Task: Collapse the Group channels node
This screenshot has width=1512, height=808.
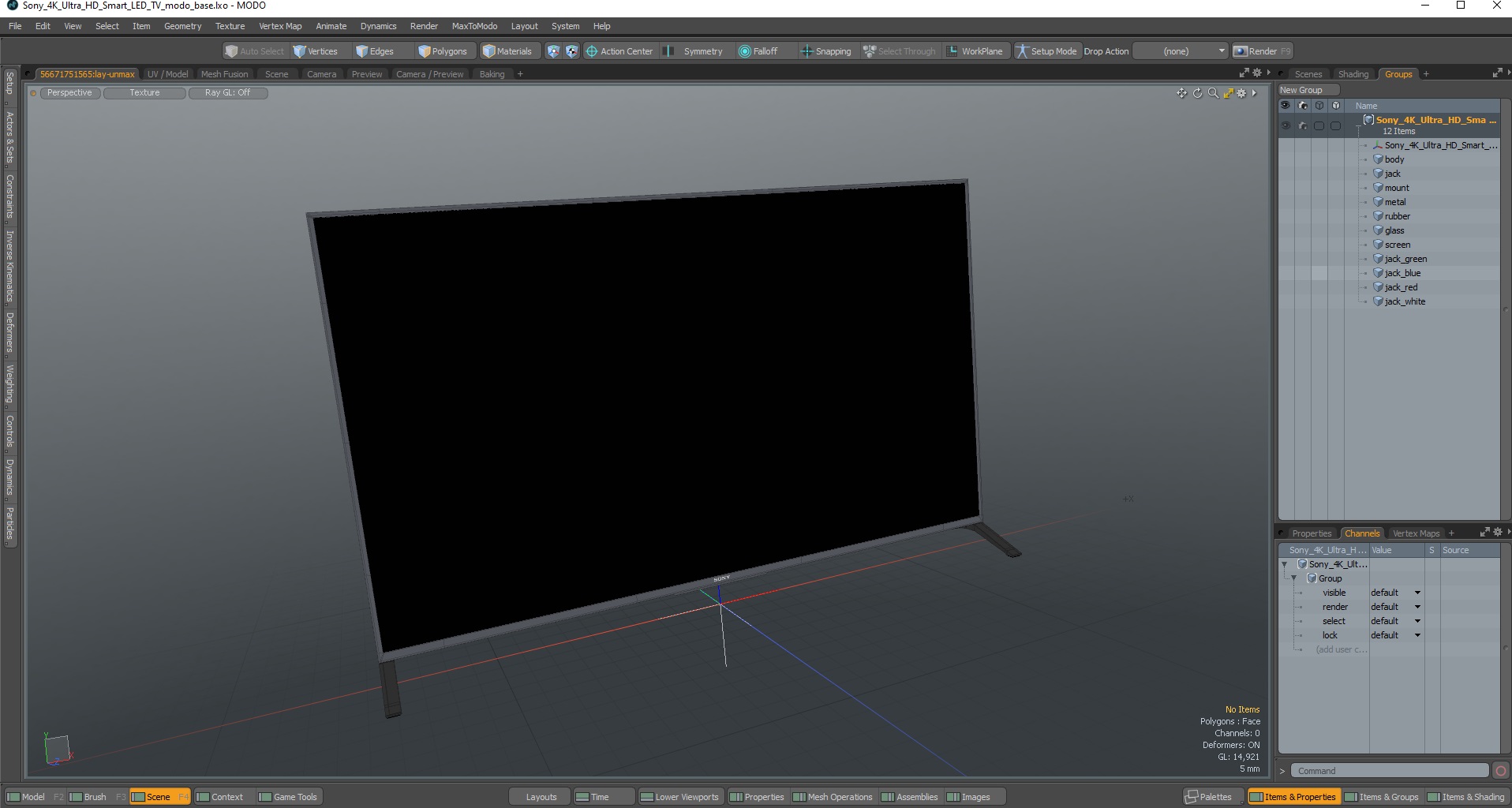Action: coord(1294,578)
